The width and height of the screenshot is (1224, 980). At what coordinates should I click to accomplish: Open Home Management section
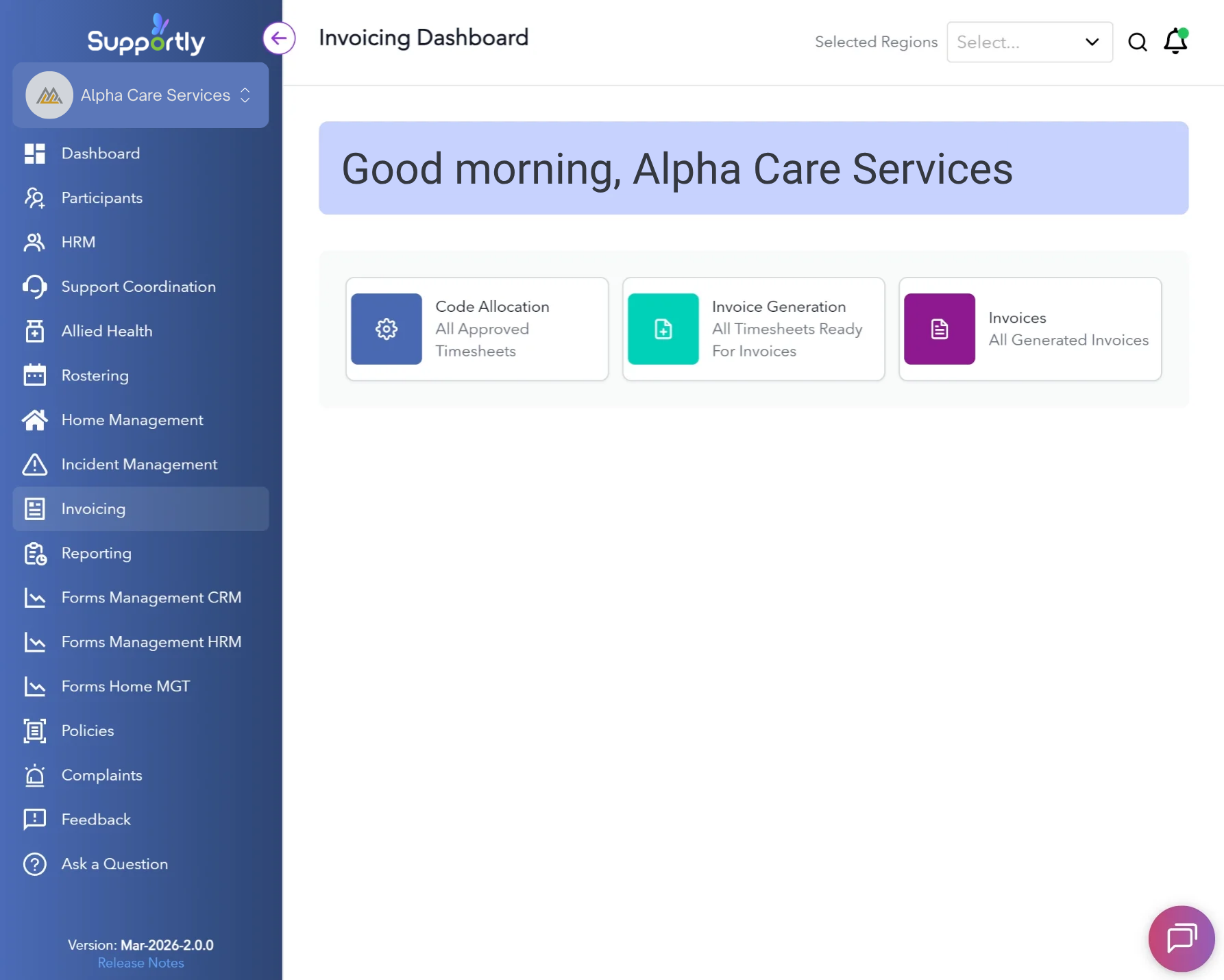point(140,420)
